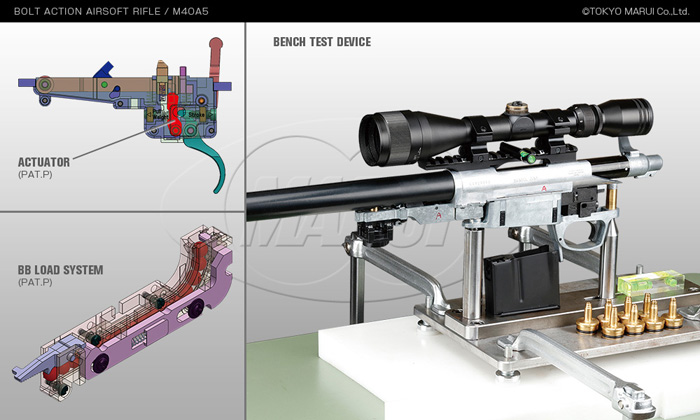
Task: Click the blue safety lever in diagram
Action: tap(104, 70)
